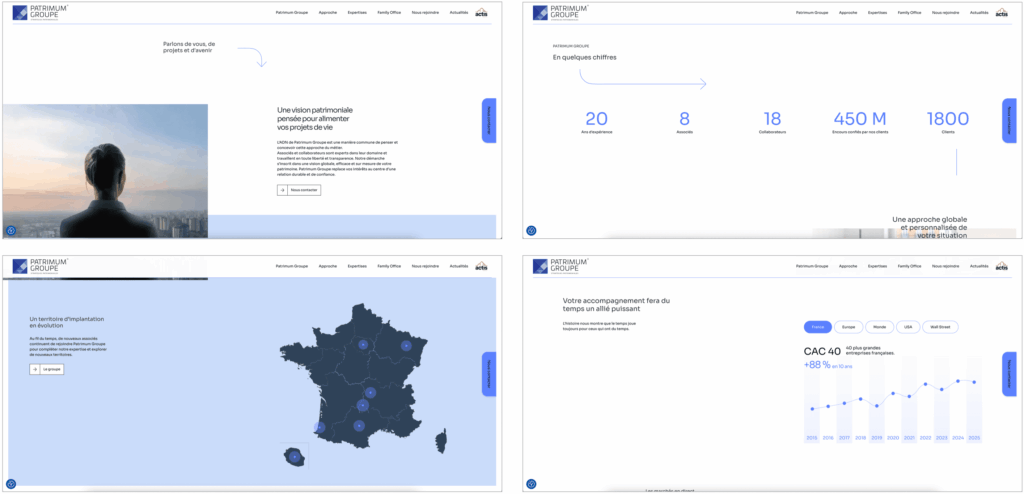Screen dimensions: 1024x494
Task: Open the blue side contact tab on the CAC 40 page
Action: point(1009,374)
